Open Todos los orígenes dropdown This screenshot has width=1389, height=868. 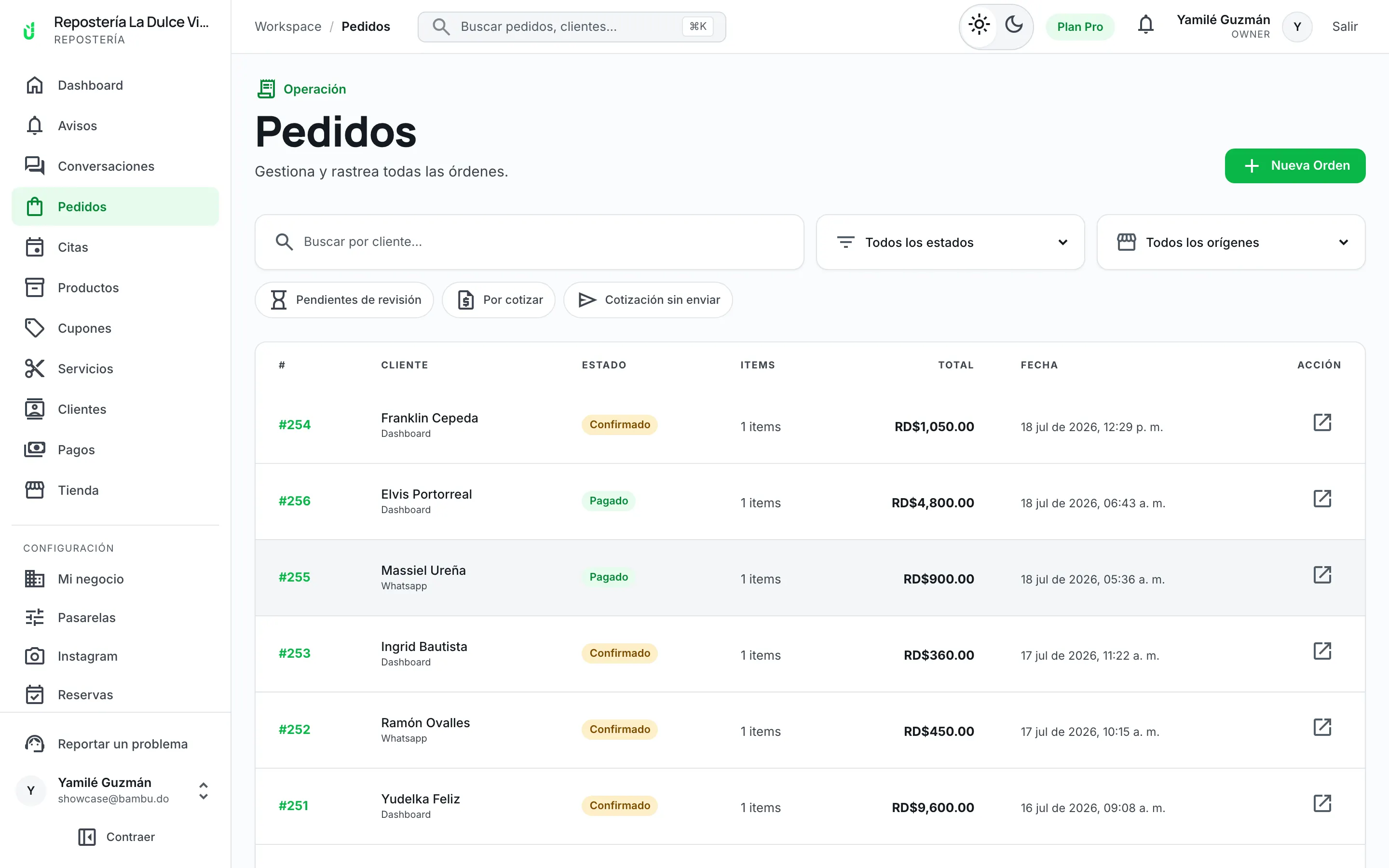1231,242
